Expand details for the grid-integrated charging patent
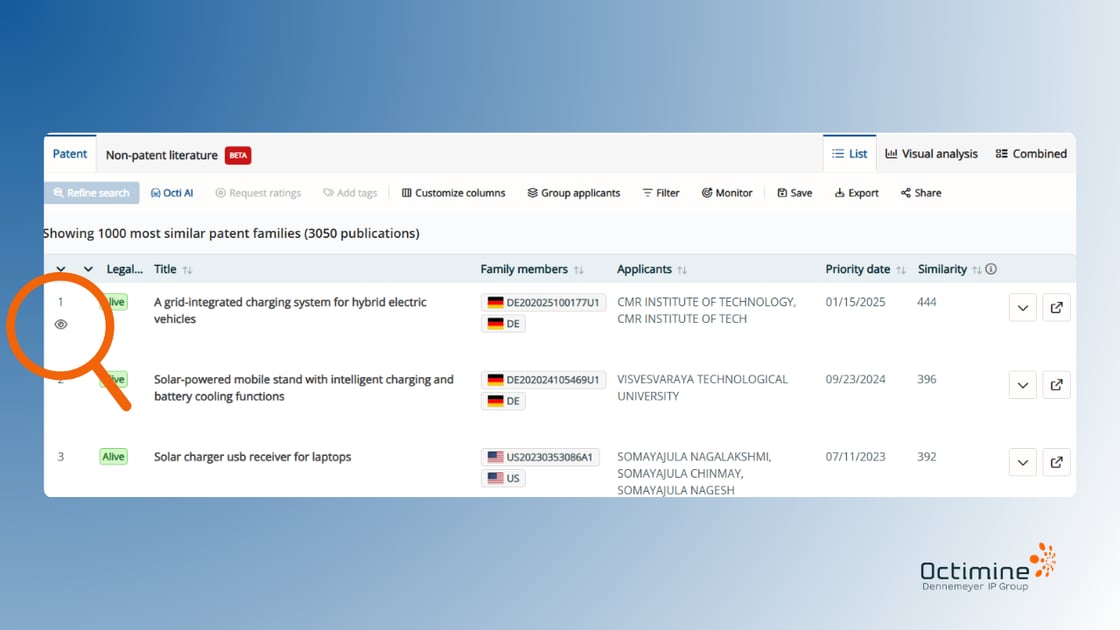Screen dimensions: 1120x630 tap(1022, 308)
